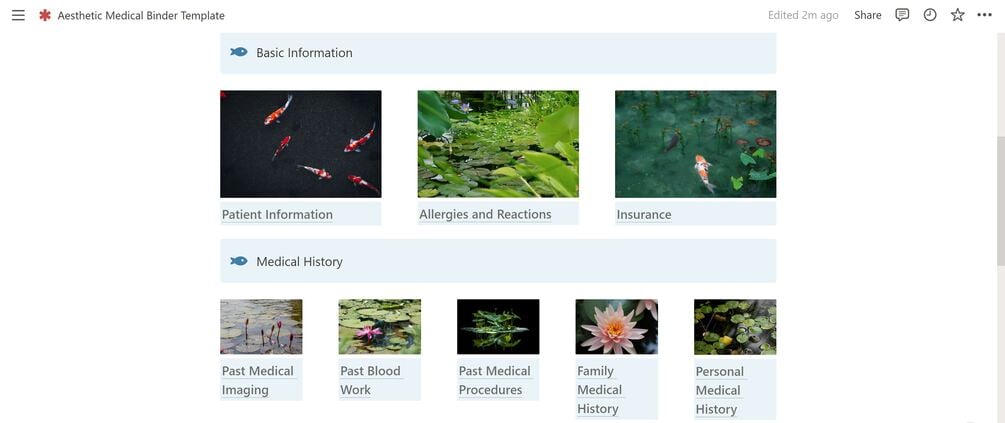1005x423 pixels.
Task: Click the red asterisk page icon
Action: [x=44, y=15]
